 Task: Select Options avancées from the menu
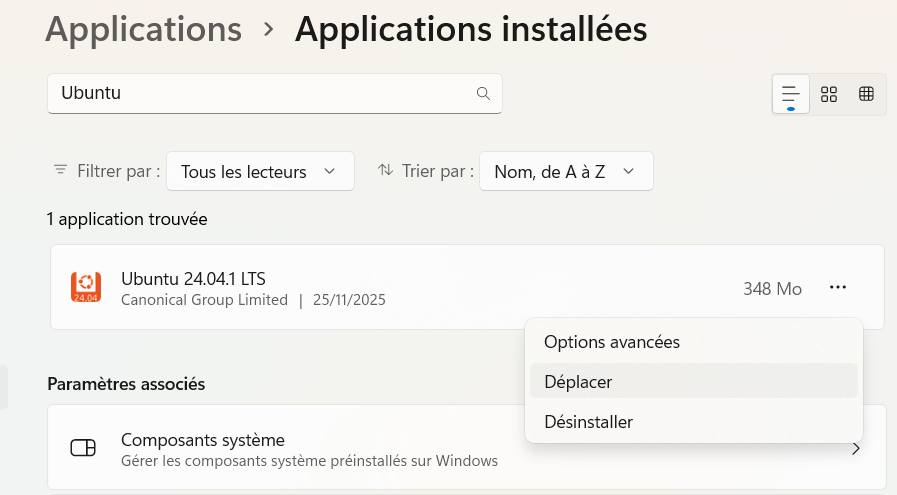[x=693, y=342]
